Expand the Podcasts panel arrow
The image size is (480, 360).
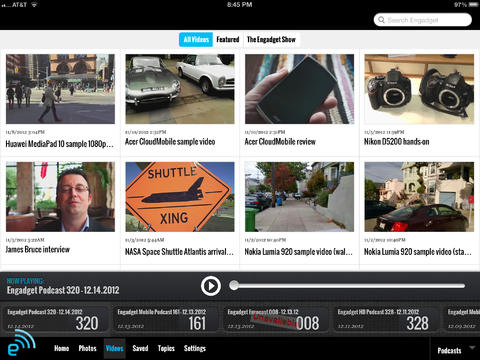(x=472, y=348)
